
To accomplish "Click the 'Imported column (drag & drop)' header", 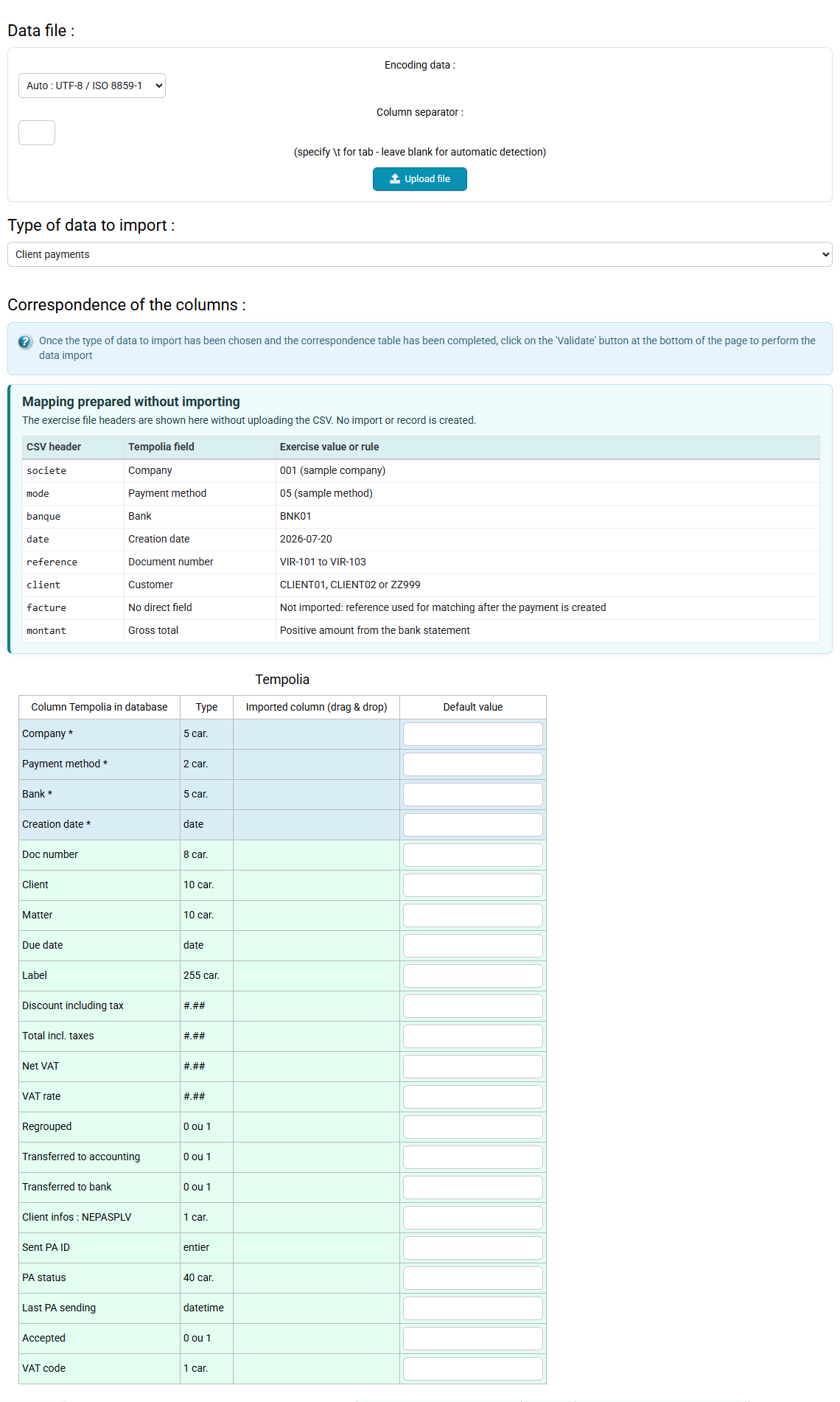I will (316, 707).
